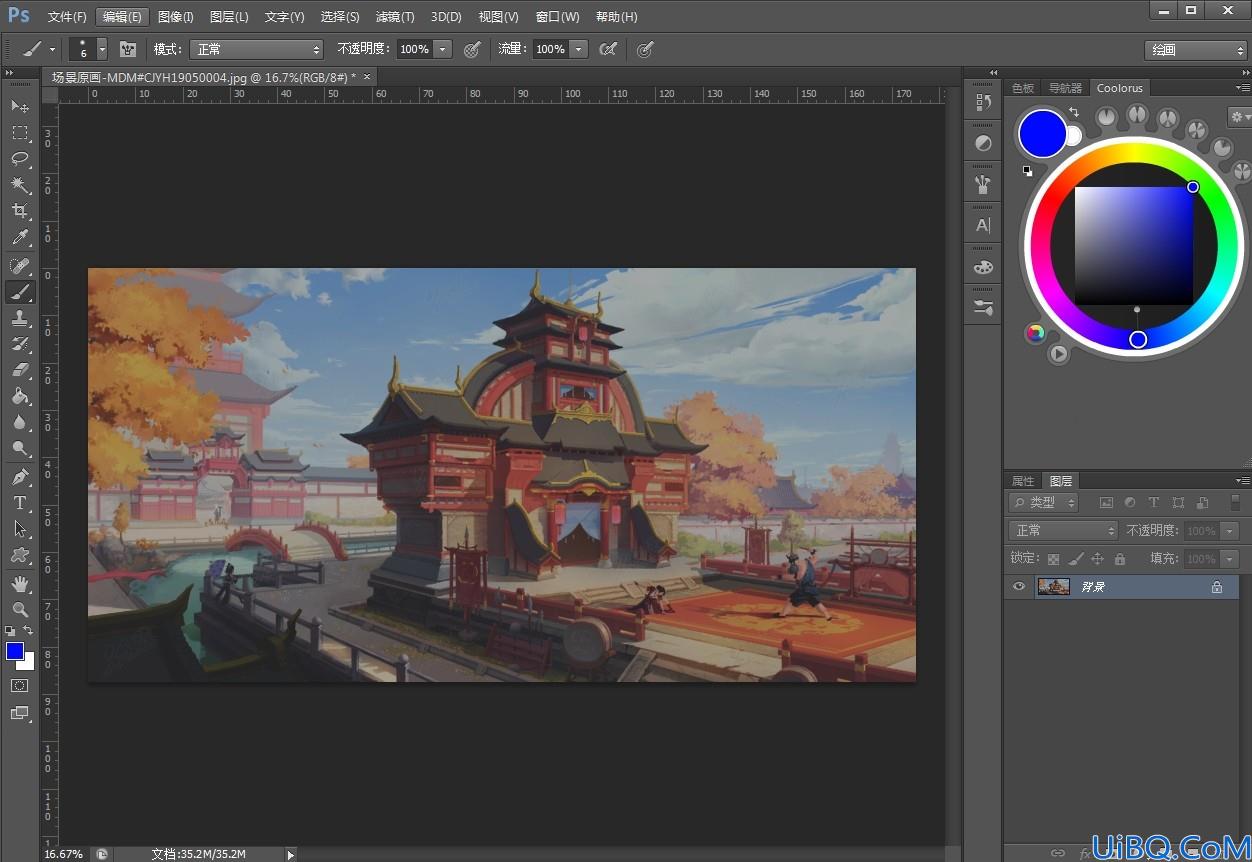
Task: Select the Crop tool
Action: [x=20, y=211]
